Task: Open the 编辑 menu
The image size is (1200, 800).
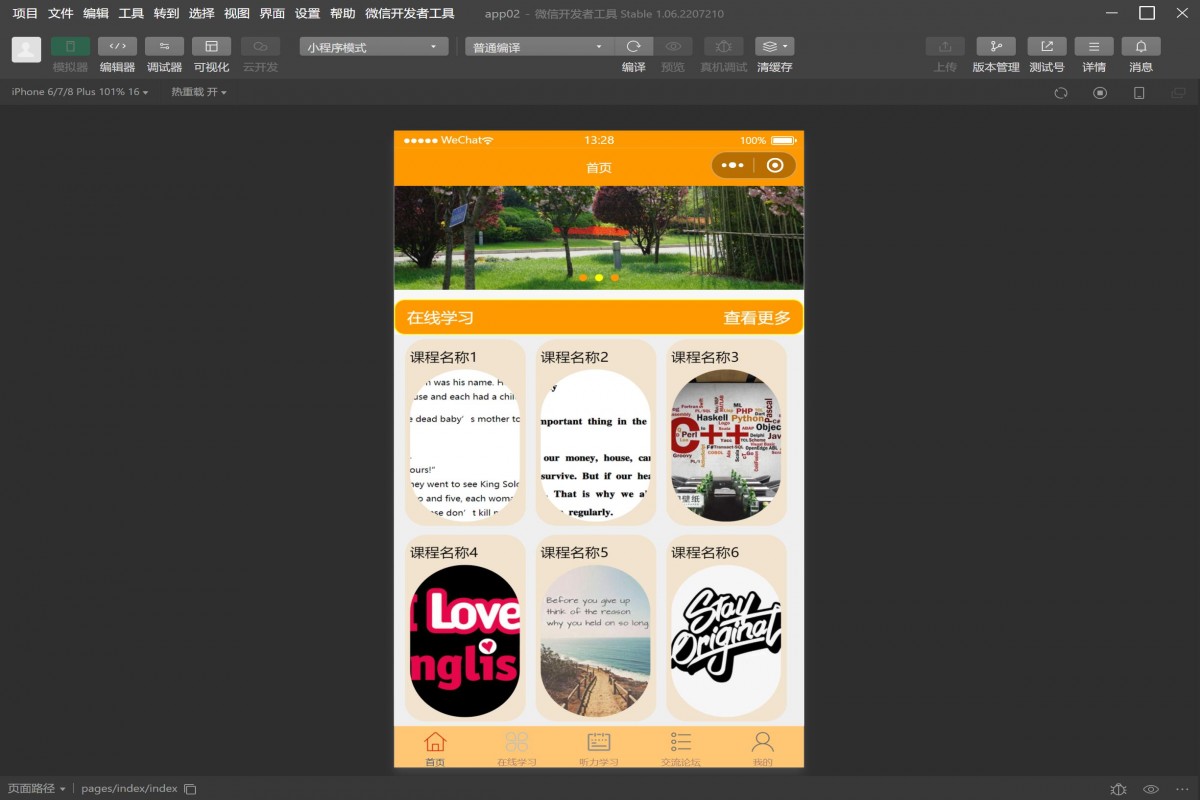Action: click(x=96, y=14)
